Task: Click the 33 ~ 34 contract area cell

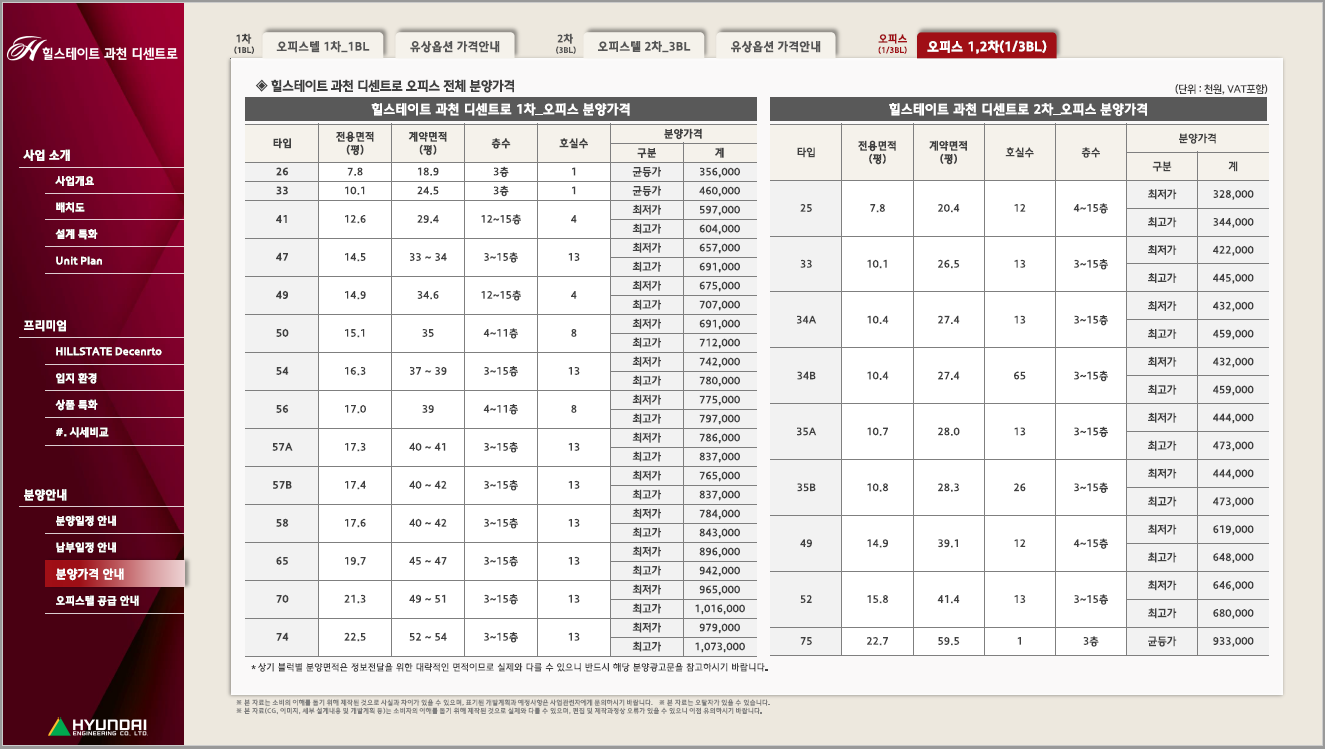Action: (x=428, y=257)
